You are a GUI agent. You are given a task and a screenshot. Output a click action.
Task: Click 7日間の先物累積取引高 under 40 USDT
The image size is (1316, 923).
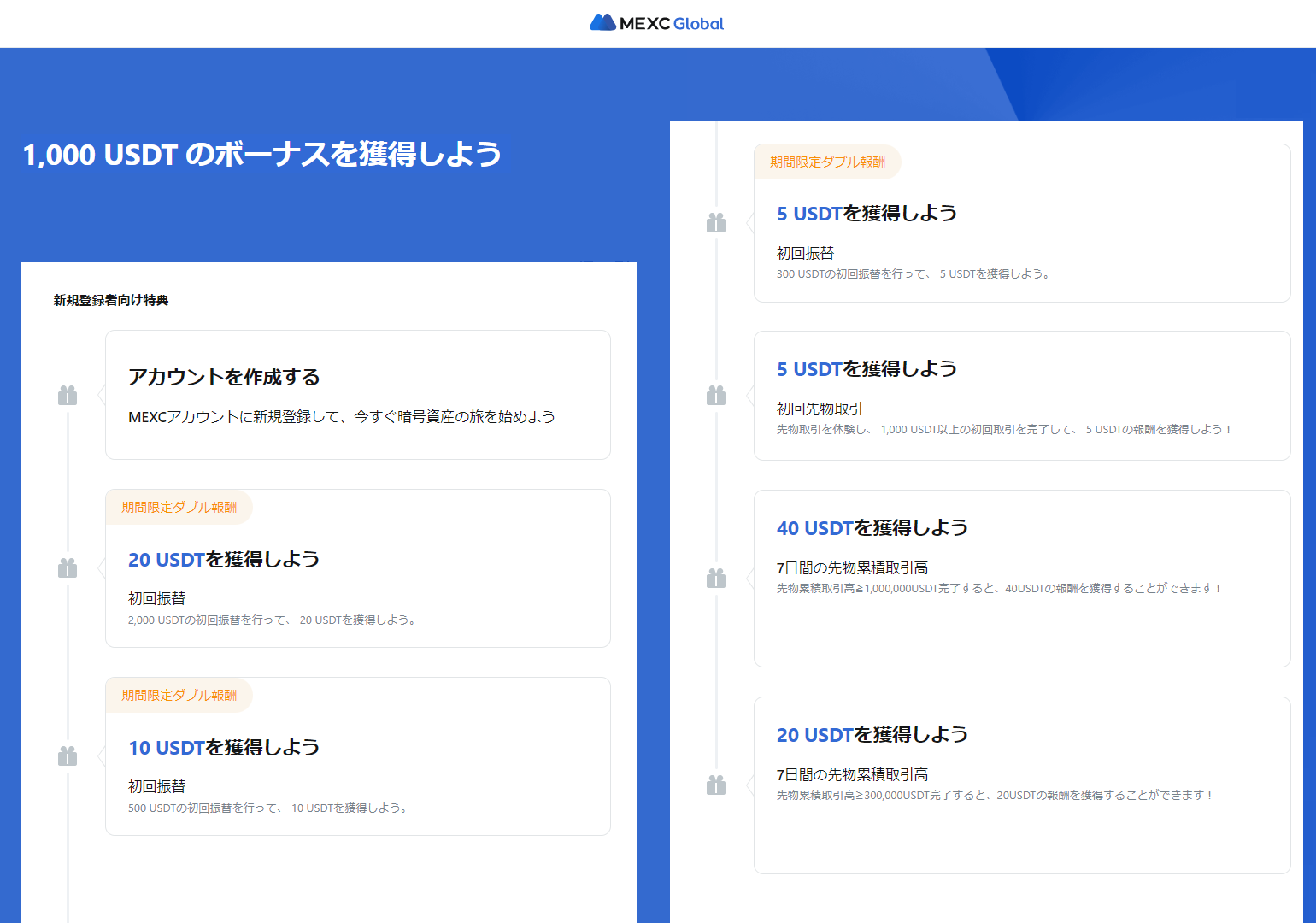(x=852, y=567)
